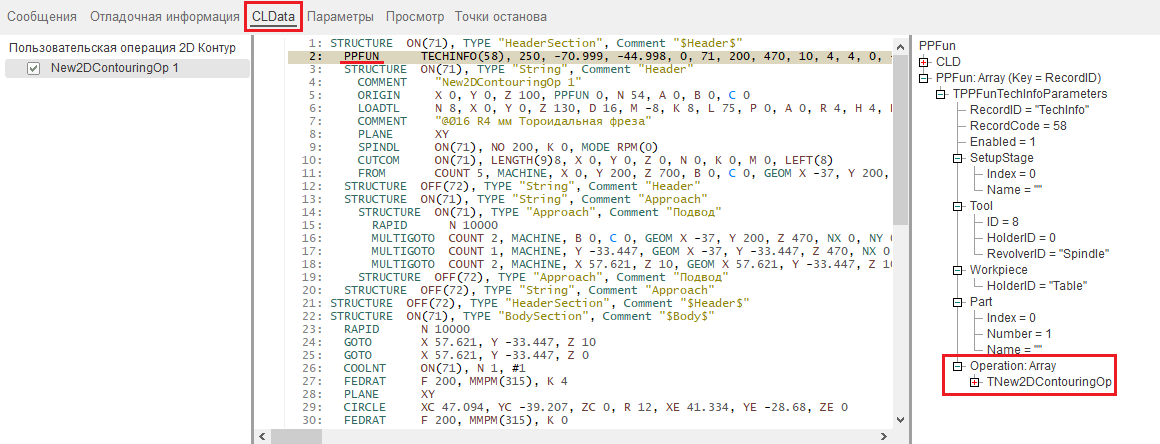Expand the TNew2DContouringOp node
The height and width of the screenshot is (444, 1160).
coord(974,382)
